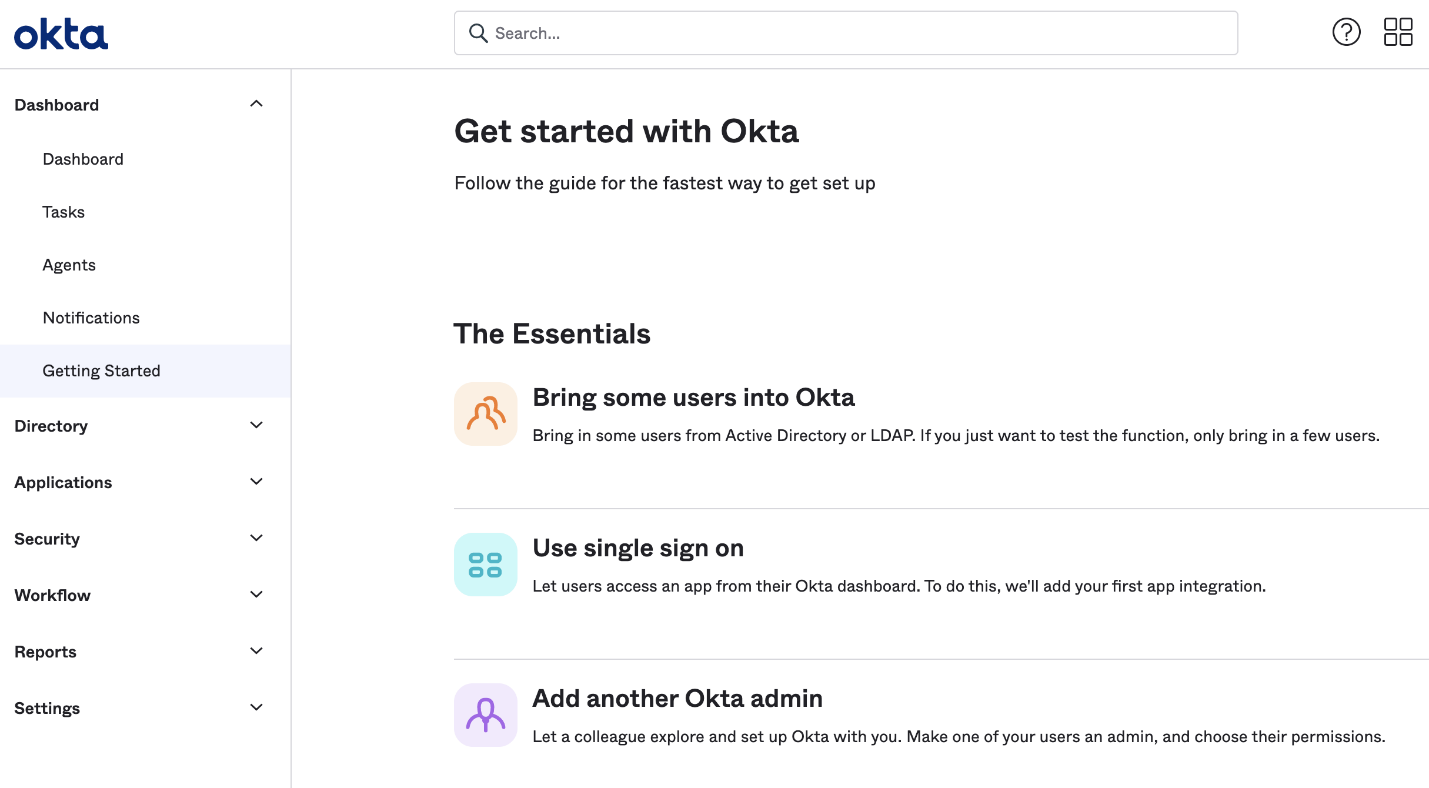This screenshot has height=788, width=1429.
Task: Click the bold Dashboard section header
Action: 56,105
